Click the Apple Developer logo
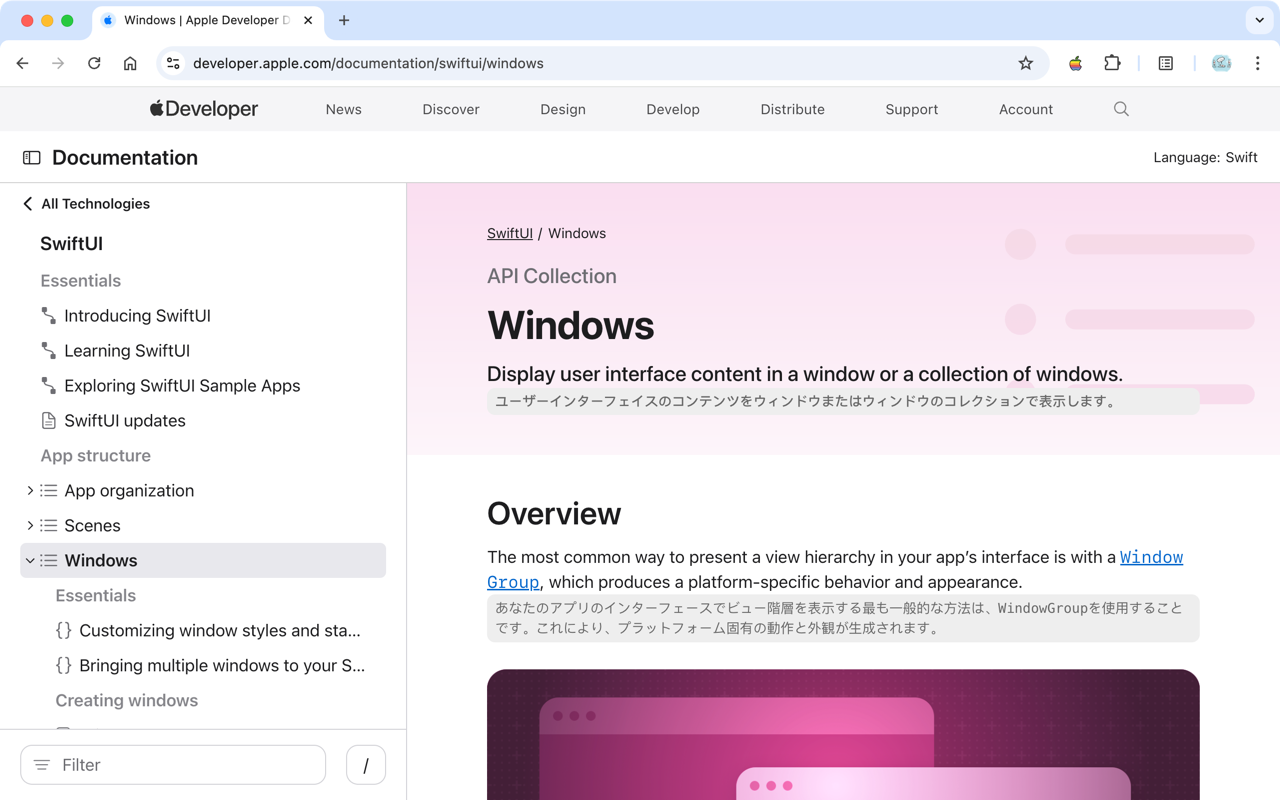Image resolution: width=1280 pixels, height=800 pixels. 204,109
